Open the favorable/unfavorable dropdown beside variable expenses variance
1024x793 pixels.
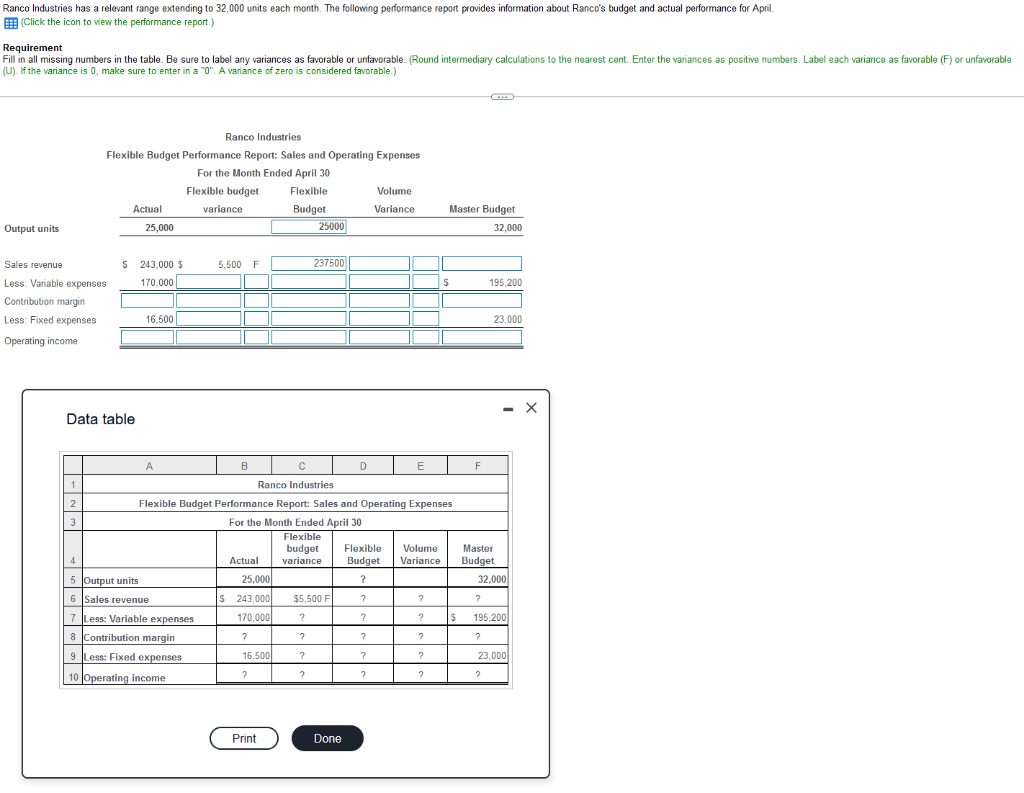[256, 281]
